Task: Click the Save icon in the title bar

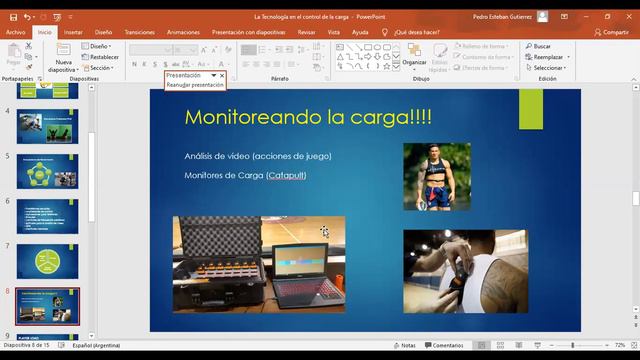Action: click(13, 17)
